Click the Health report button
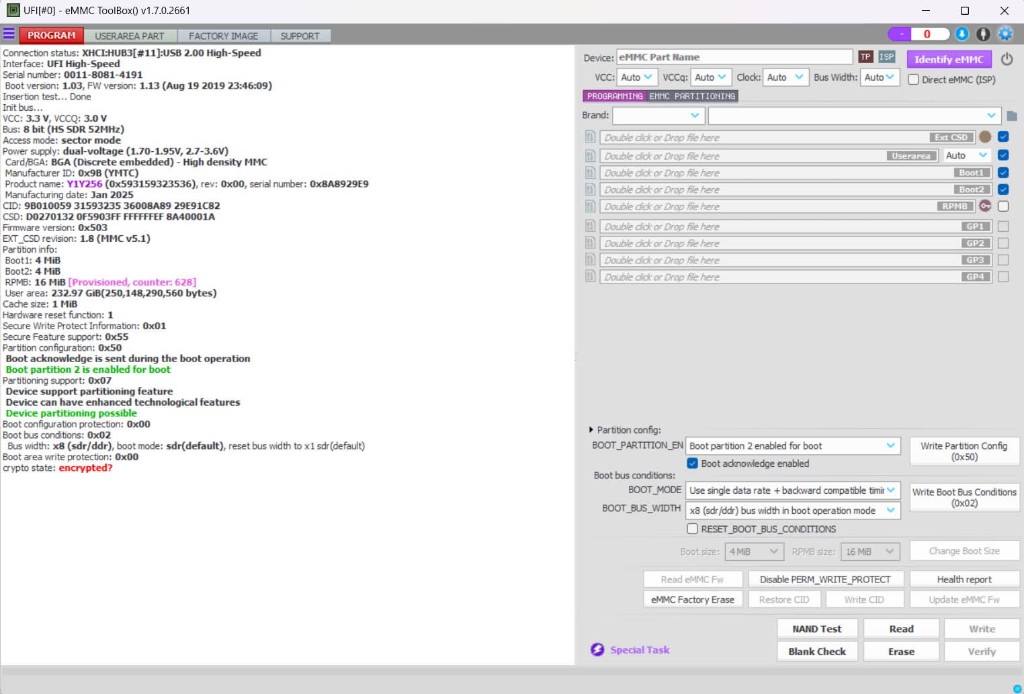Image resolution: width=1024 pixels, height=694 pixels. pos(964,579)
